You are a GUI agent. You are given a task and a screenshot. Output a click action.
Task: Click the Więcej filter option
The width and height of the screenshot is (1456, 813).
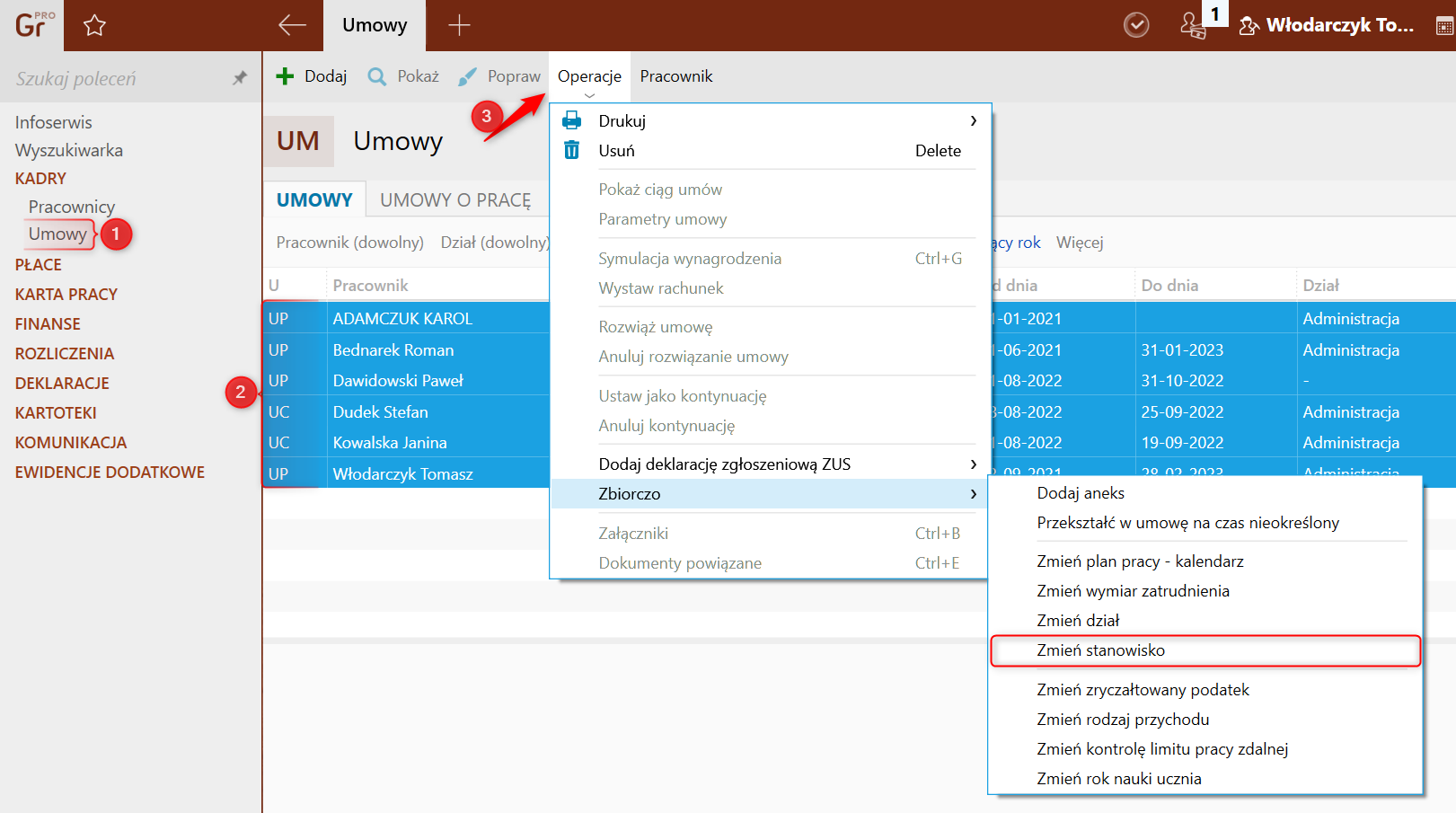tap(1080, 242)
